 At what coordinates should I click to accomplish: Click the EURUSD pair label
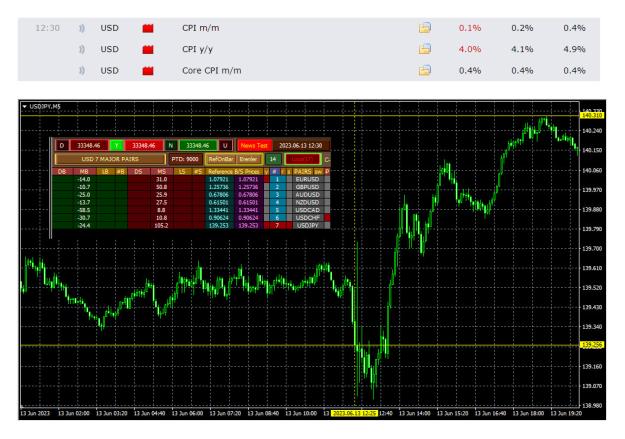pos(307,179)
